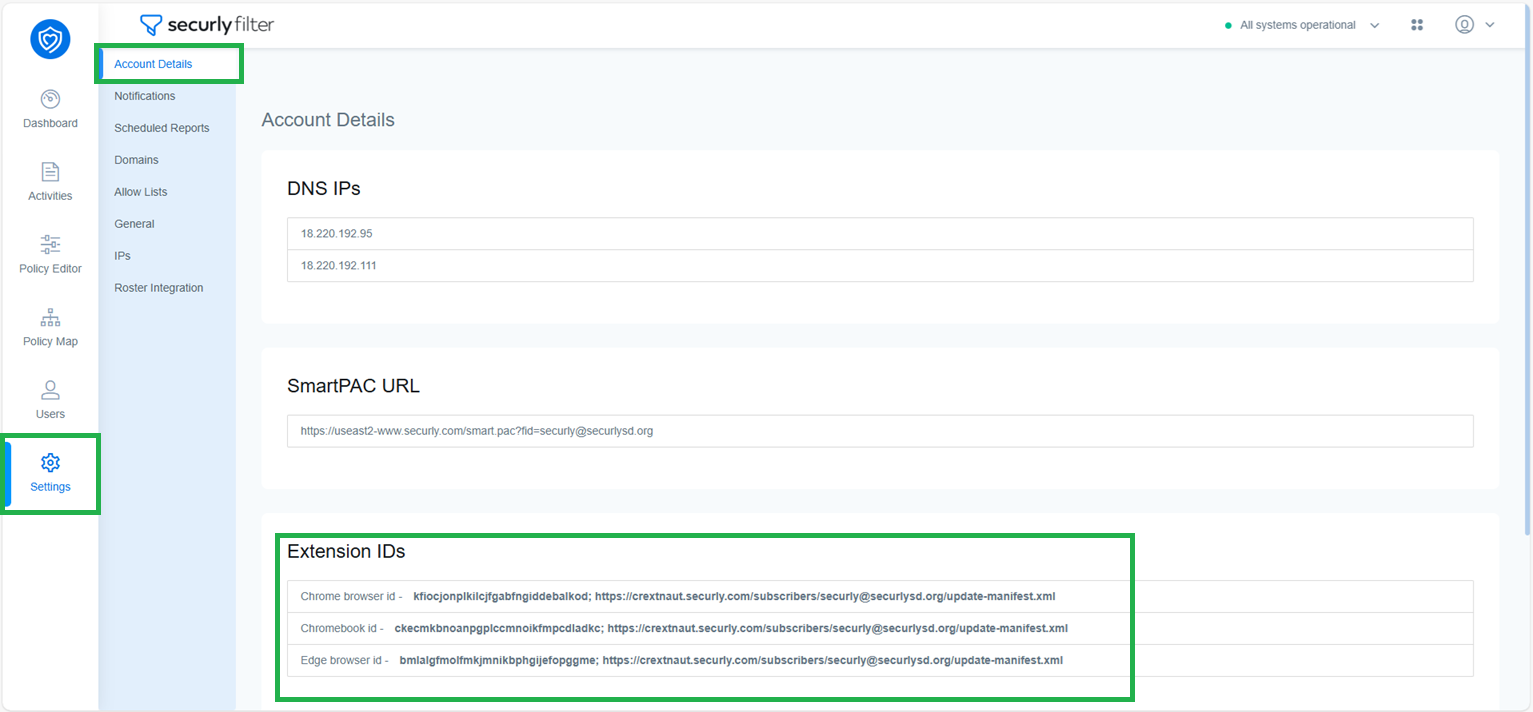
Task: Select the Settings gear icon
Action: (50, 462)
